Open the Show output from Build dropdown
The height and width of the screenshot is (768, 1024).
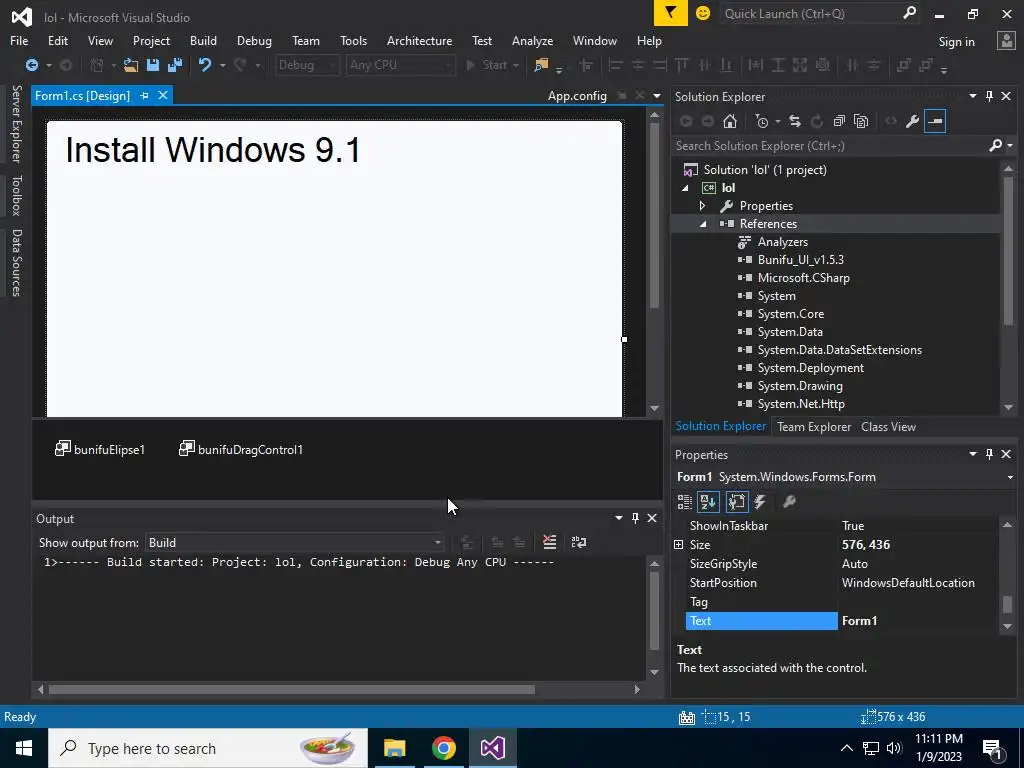[x=295, y=543]
